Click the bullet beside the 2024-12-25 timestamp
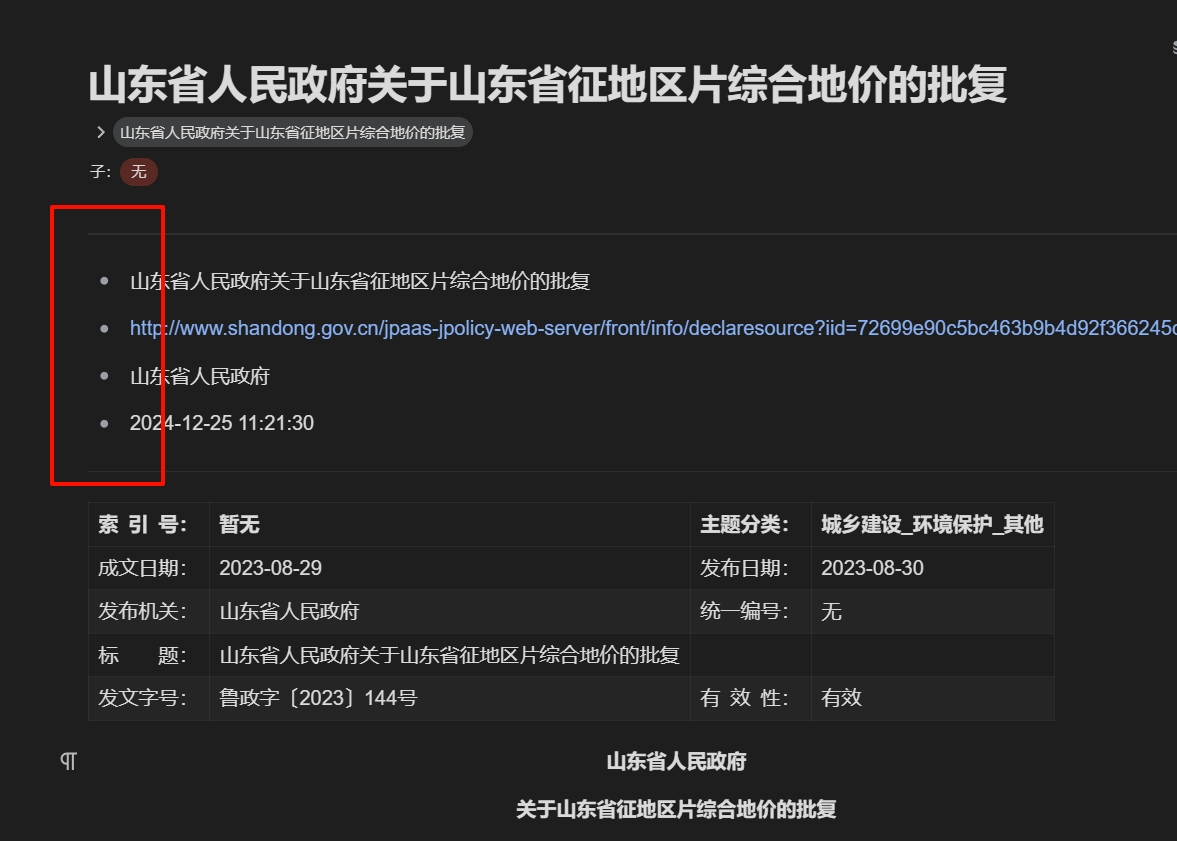This screenshot has height=841, width=1177. coord(103,422)
